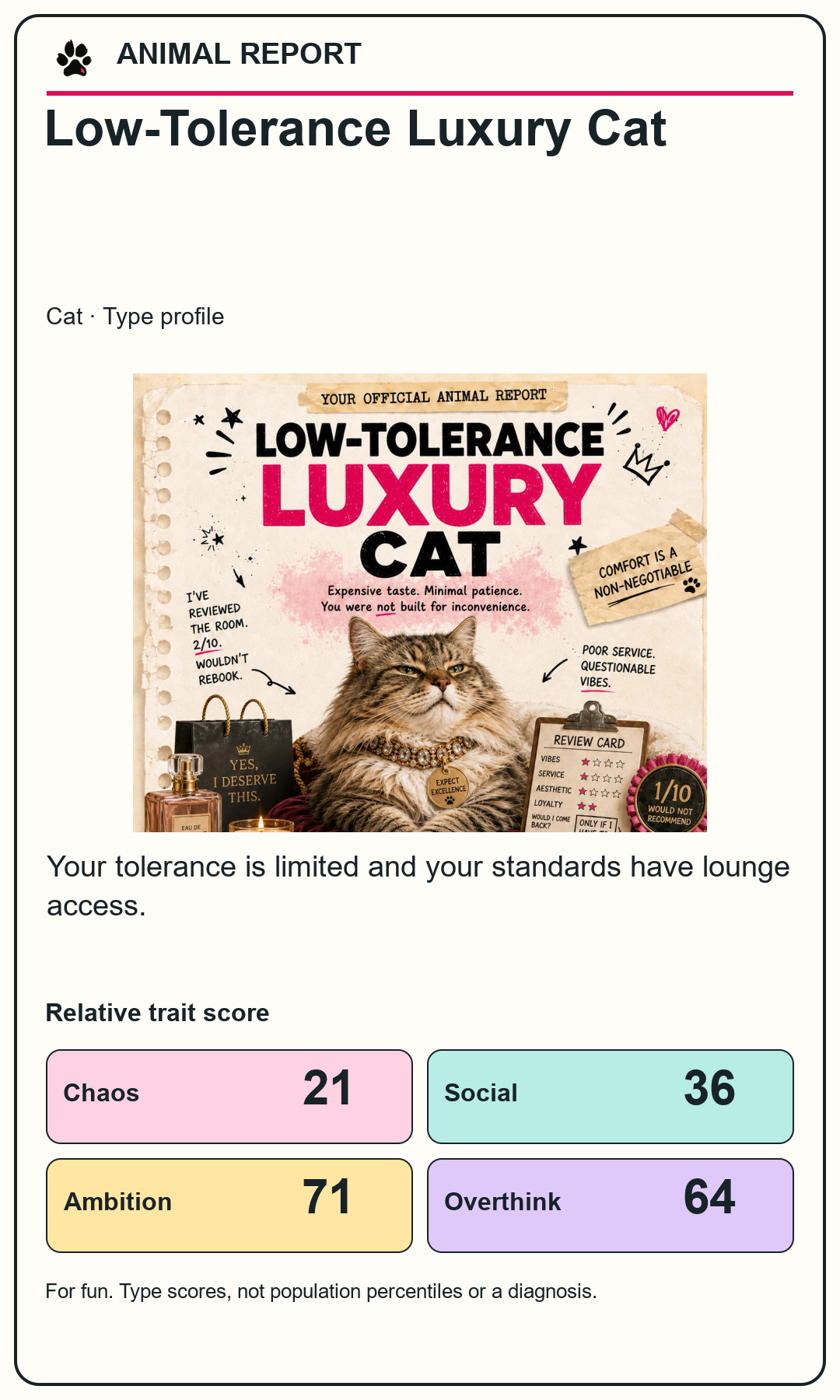This screenshot has width=840, height=1400.
Task: Click the paw print logo icon
Action: click(74, 58)
